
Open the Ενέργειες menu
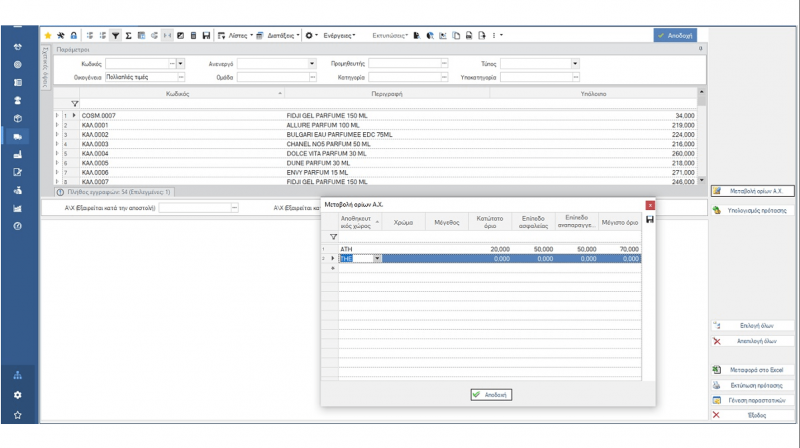coord(339,35)
